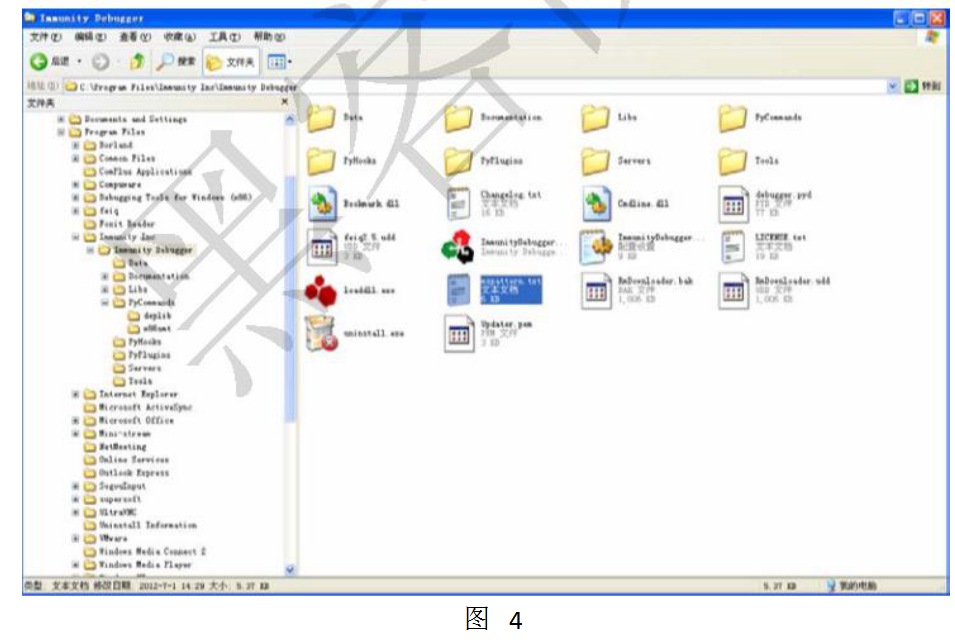Expand the Common Files tree node
The image size is (955, 642).
point(76,158)
